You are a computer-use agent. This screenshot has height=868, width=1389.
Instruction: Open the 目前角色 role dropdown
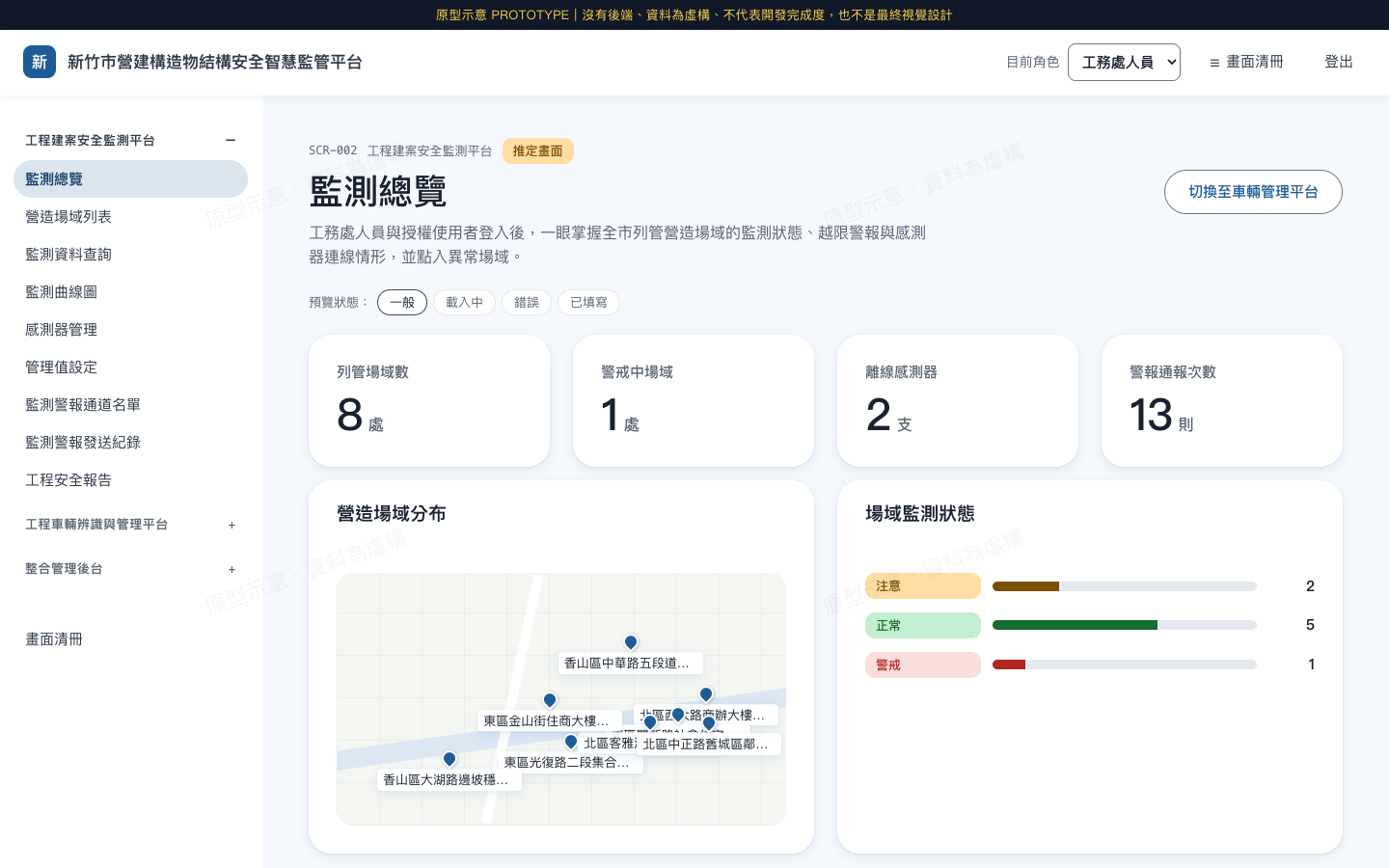(1124, 62)
